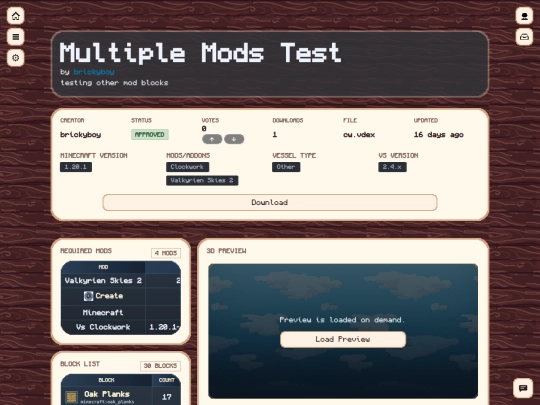The width and height of the screenshot is (540, 405).
Task: Open brickyboy author link
Action: click(94, 72)
